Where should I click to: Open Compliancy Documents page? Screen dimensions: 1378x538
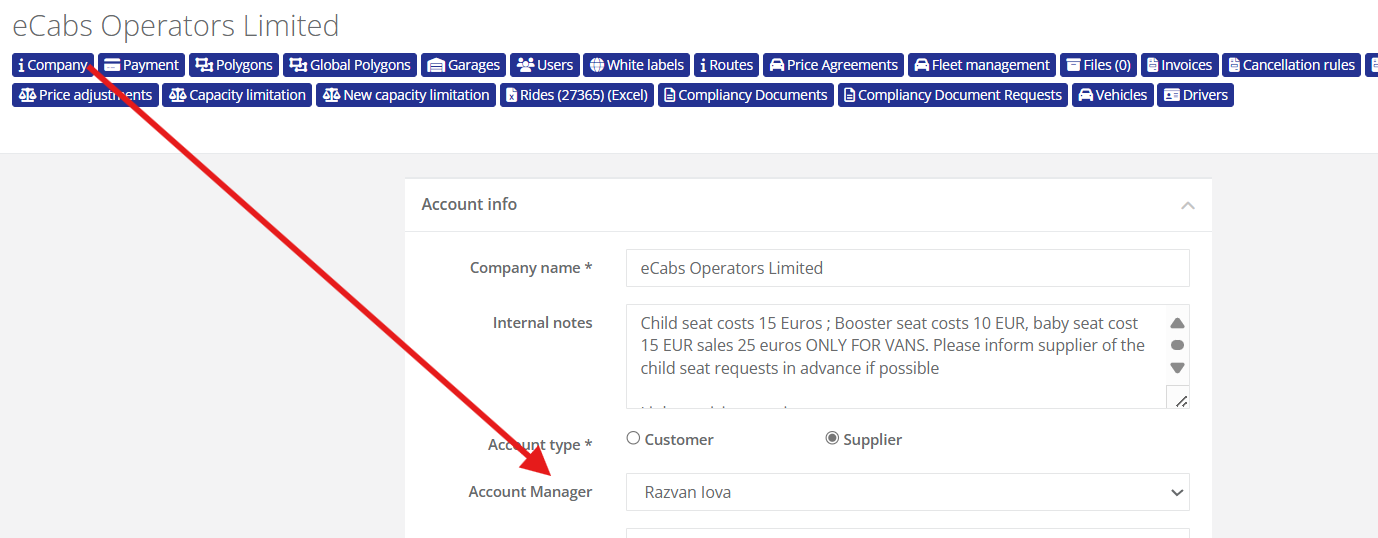point(746,95)
